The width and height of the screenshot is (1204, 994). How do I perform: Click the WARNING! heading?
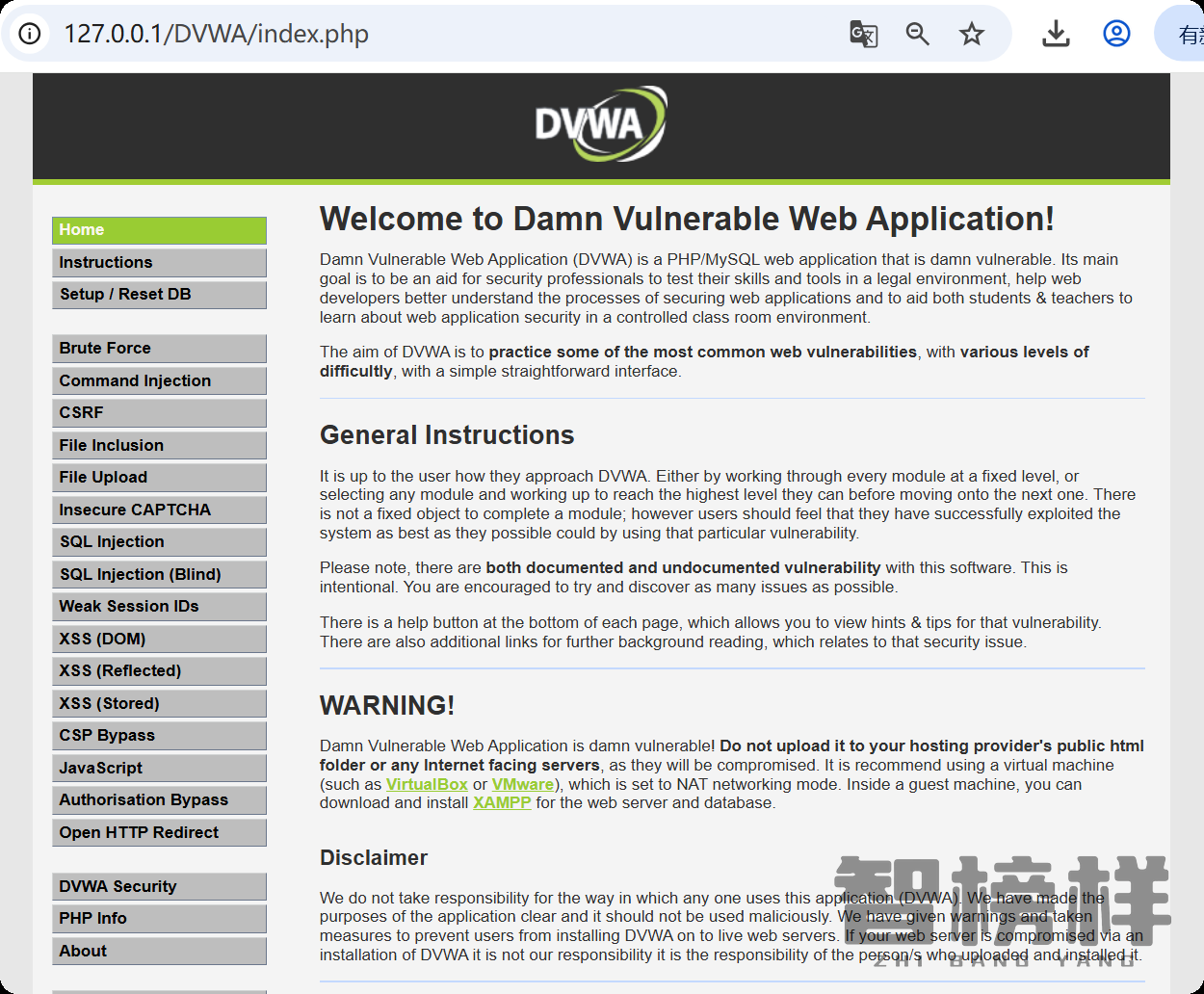pyautogui.click(x=387, y=705)
